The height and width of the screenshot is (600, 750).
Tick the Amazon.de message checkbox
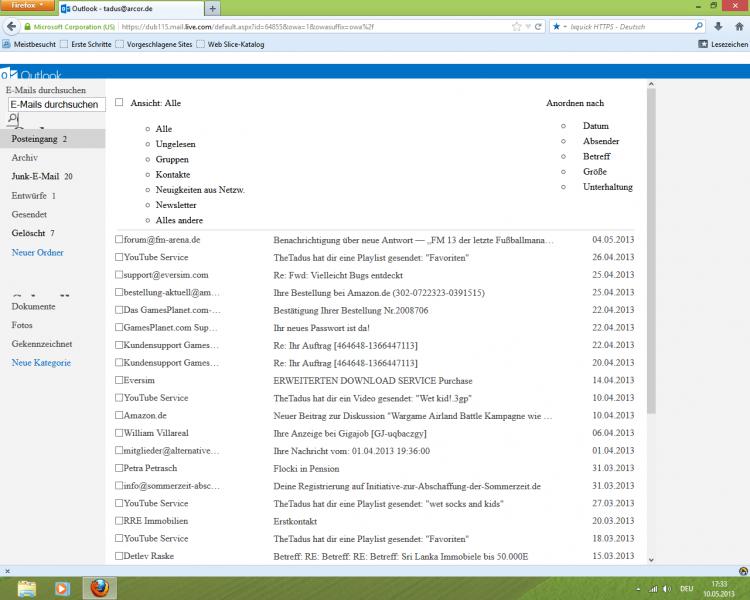(119, 415)
